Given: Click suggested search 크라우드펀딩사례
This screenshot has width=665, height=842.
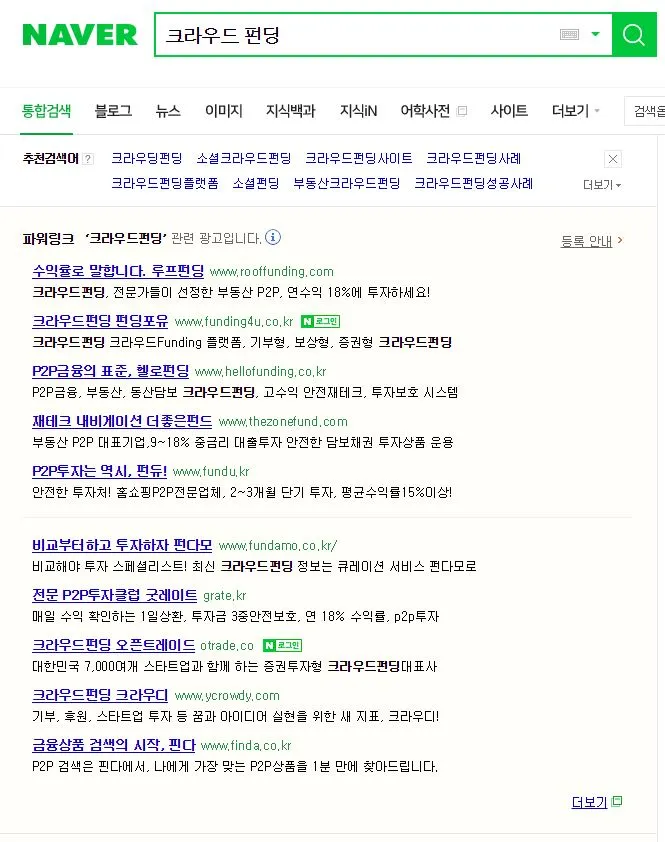Looking at the screenshot, I should (x=474, y=158).
